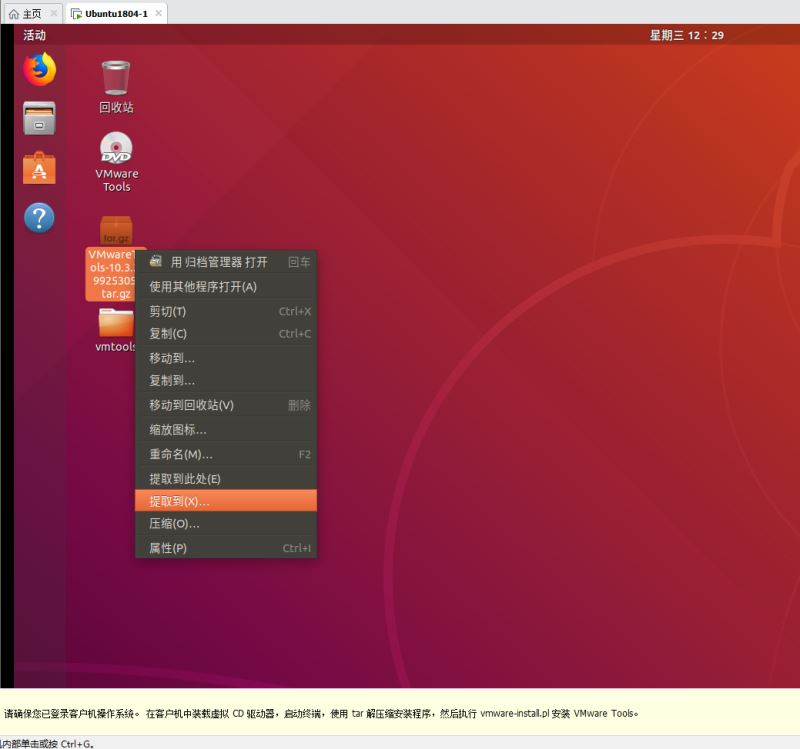Launch Firefox from the dock
Viewport: 800px width, 749px height.
pyautogui.click(x=39, y=69)
